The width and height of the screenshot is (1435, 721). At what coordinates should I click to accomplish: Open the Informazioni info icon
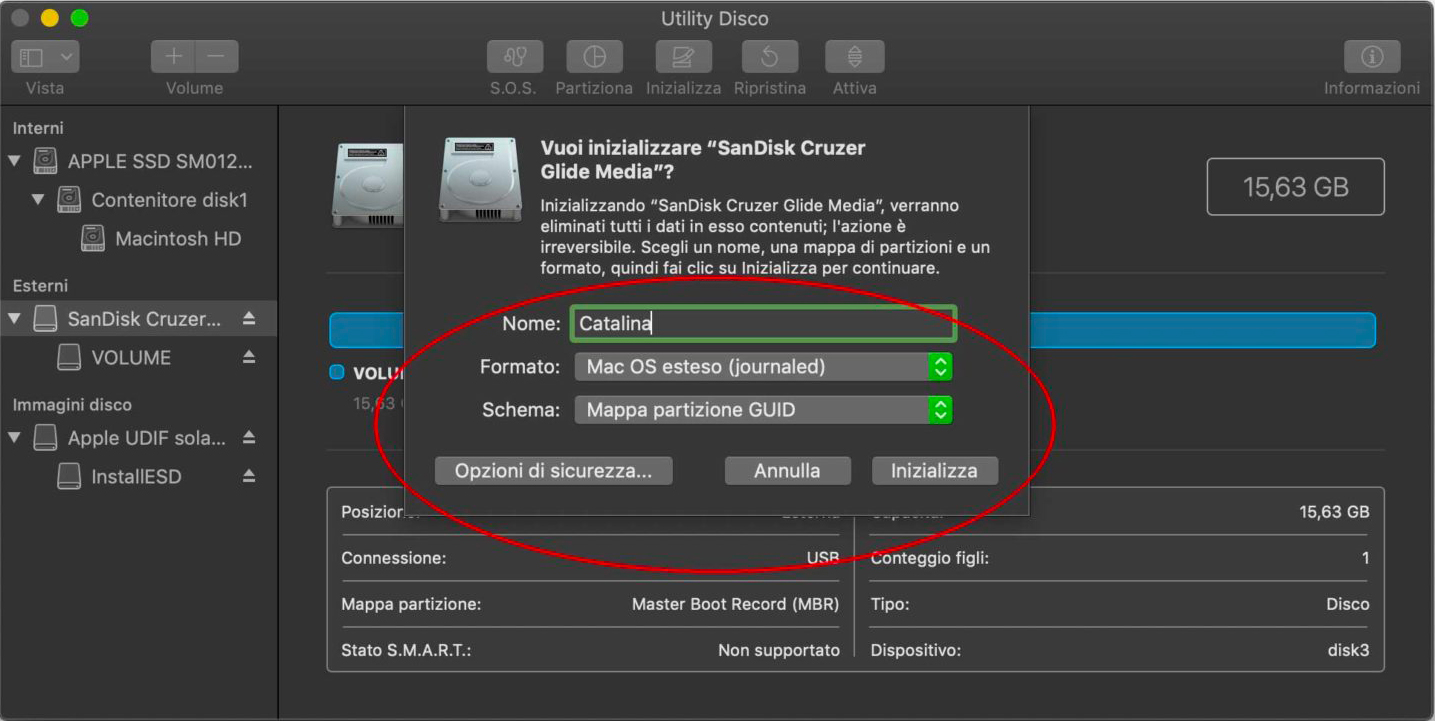(x=1372, y=57)
